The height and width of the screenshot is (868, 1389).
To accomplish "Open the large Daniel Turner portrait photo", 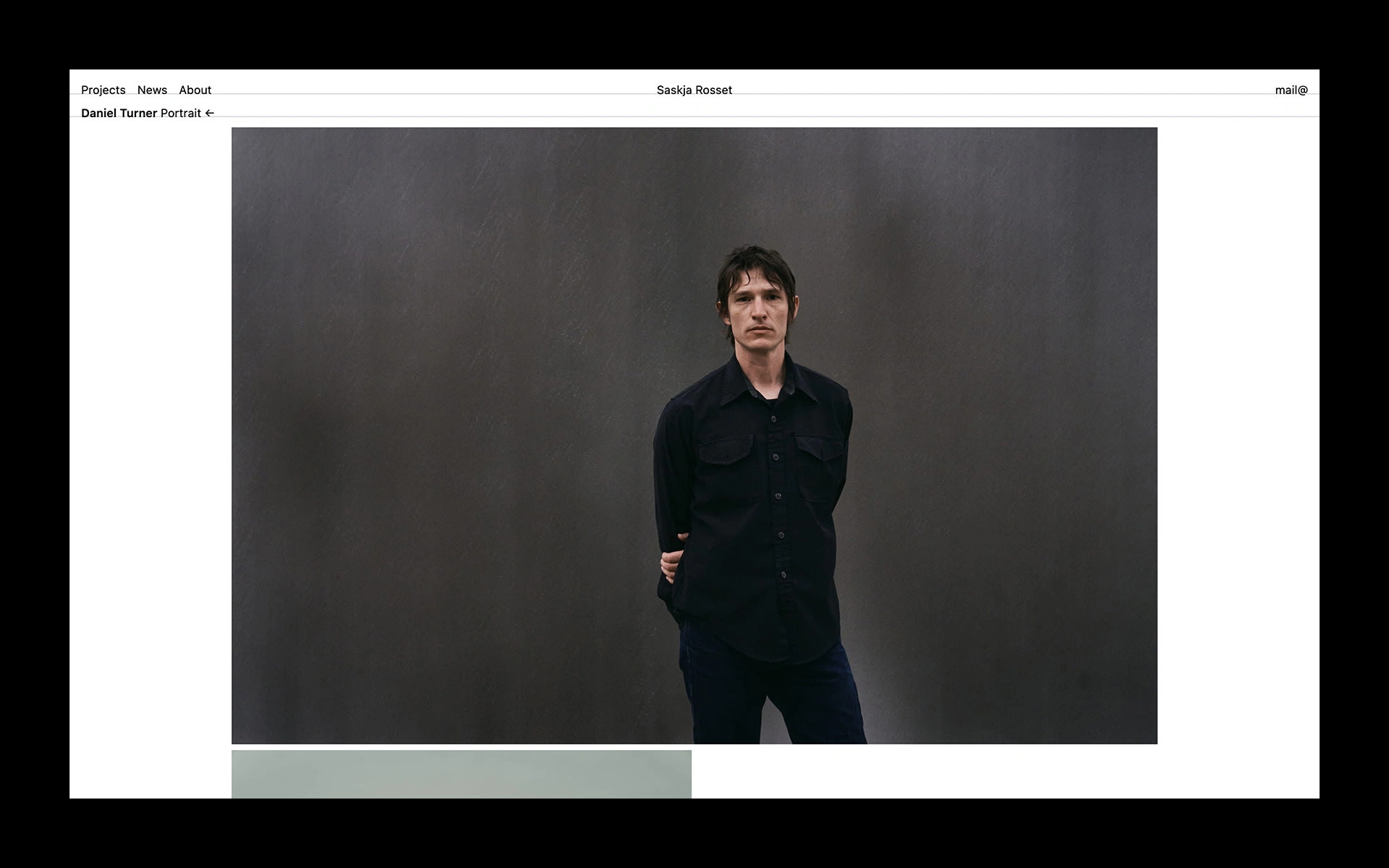I will [x=694, y=435].
